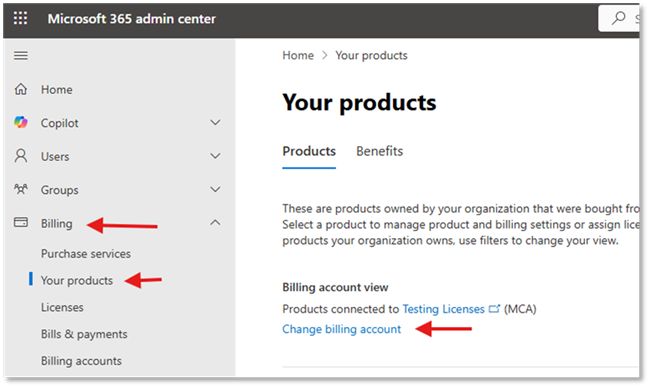
Task: Expand the Groups section chevron
Action: coord(215,190)
